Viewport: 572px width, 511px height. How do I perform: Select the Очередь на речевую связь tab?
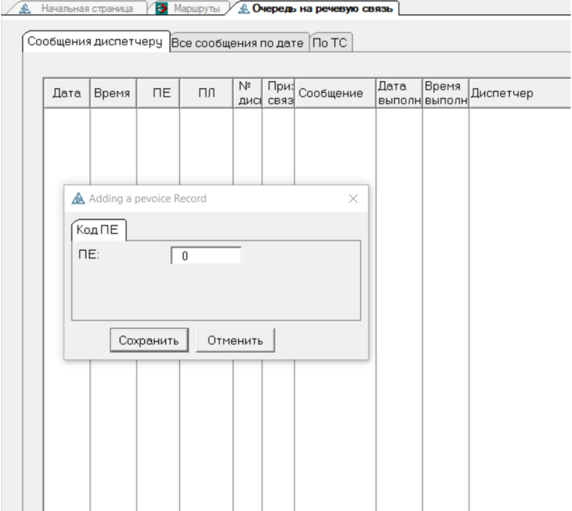[x=316, y=8]
